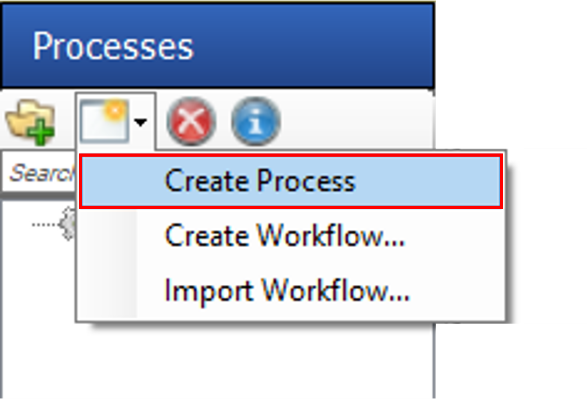Click the green plus badge on the folder icon
The width and height of the screenshot is (587, 399).
coord(42,133)
